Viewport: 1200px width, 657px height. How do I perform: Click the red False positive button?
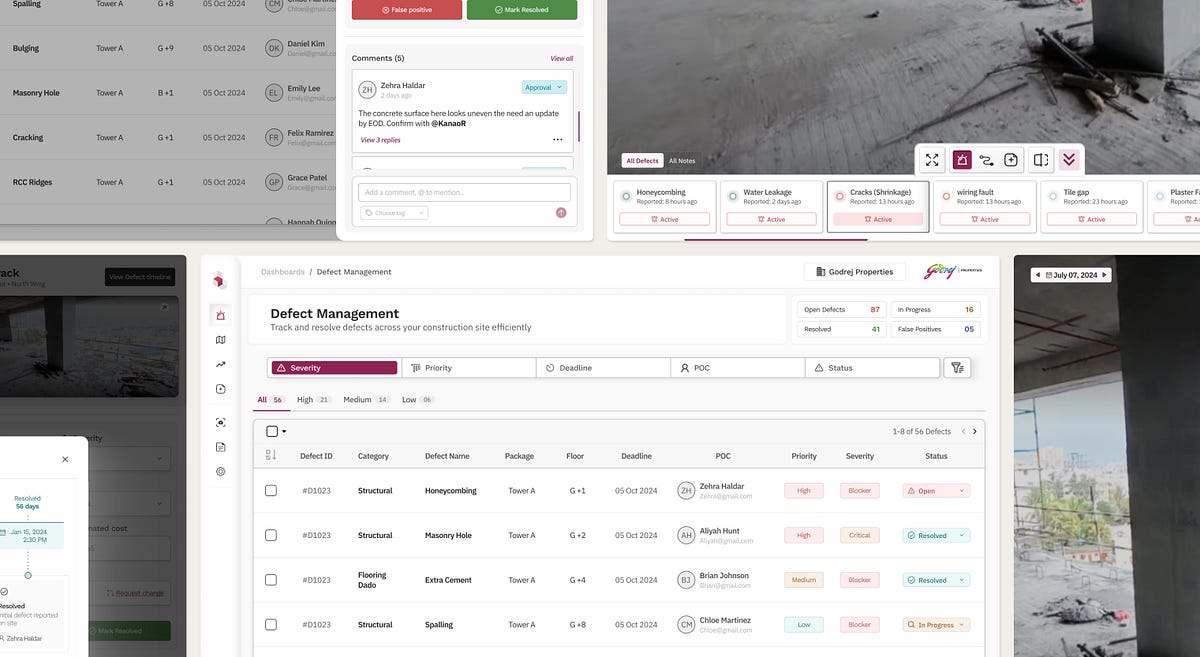407,9
